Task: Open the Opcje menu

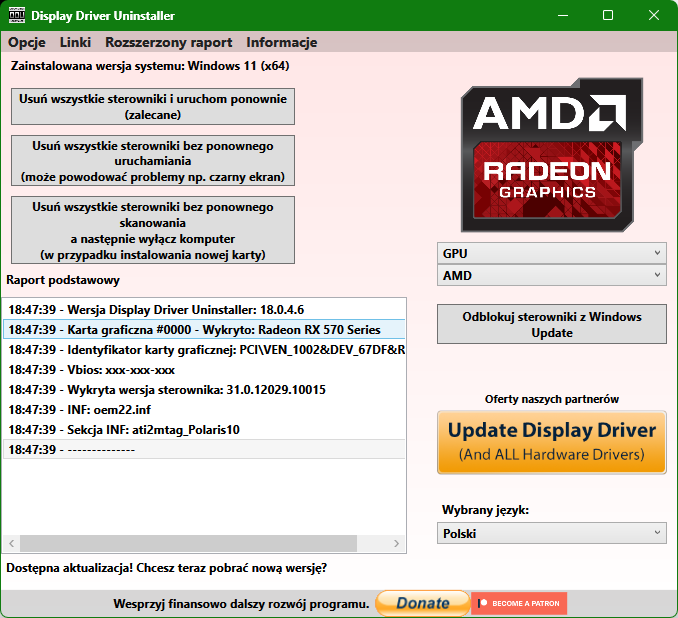Action: tap(27, 42)
